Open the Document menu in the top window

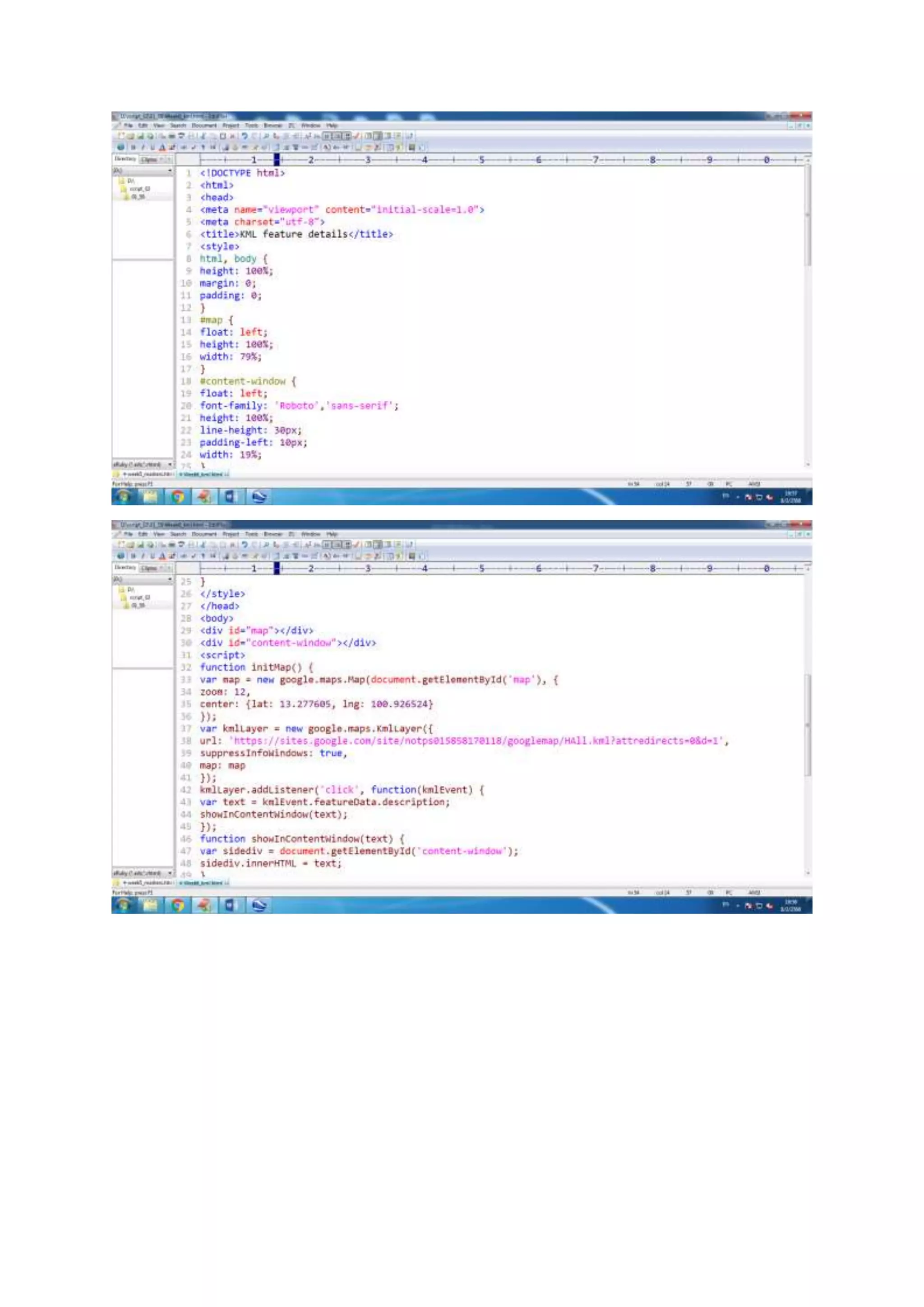click(x=203, y=125)
